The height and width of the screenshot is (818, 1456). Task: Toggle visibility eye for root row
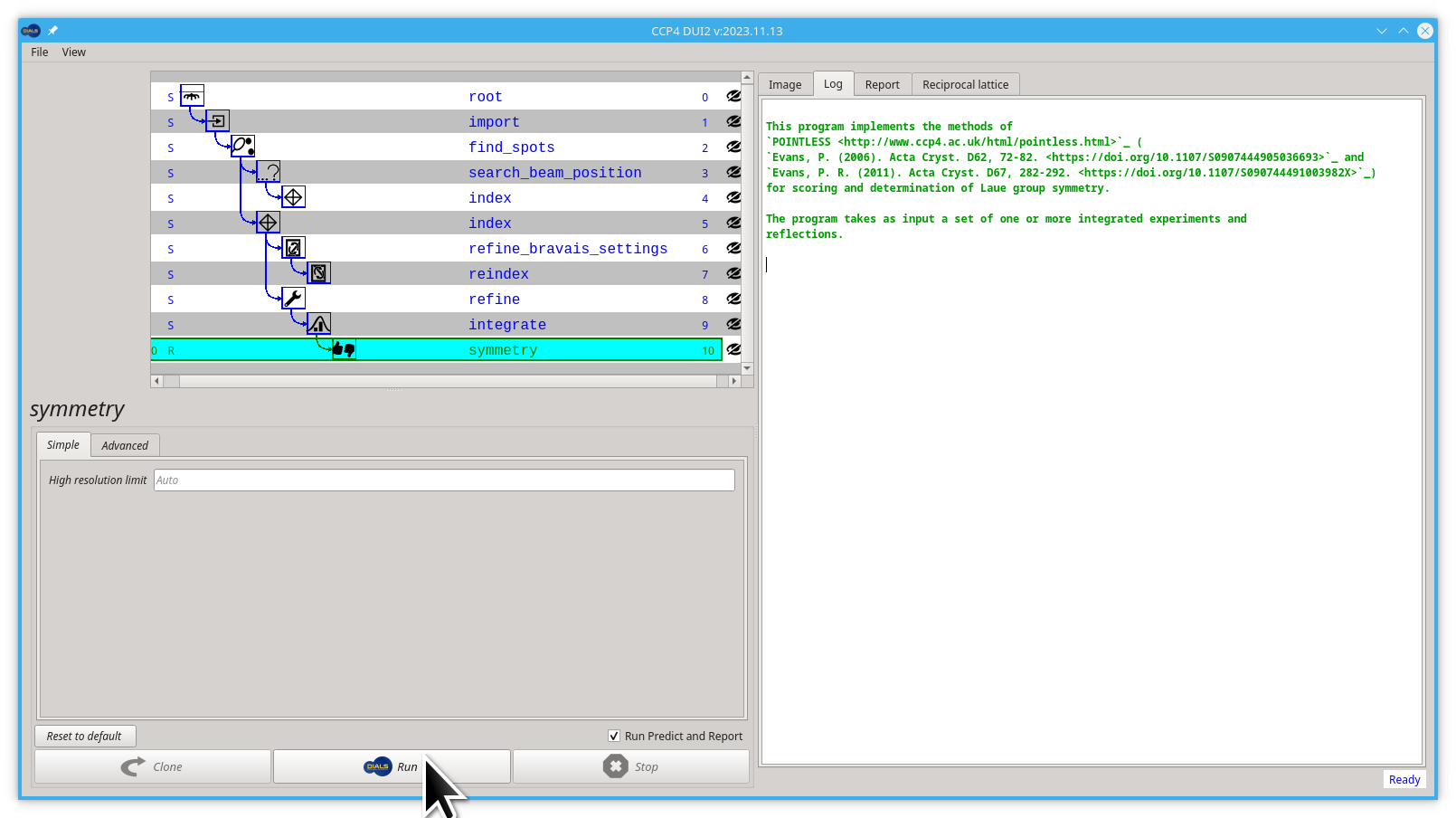[x=733, y=96]
